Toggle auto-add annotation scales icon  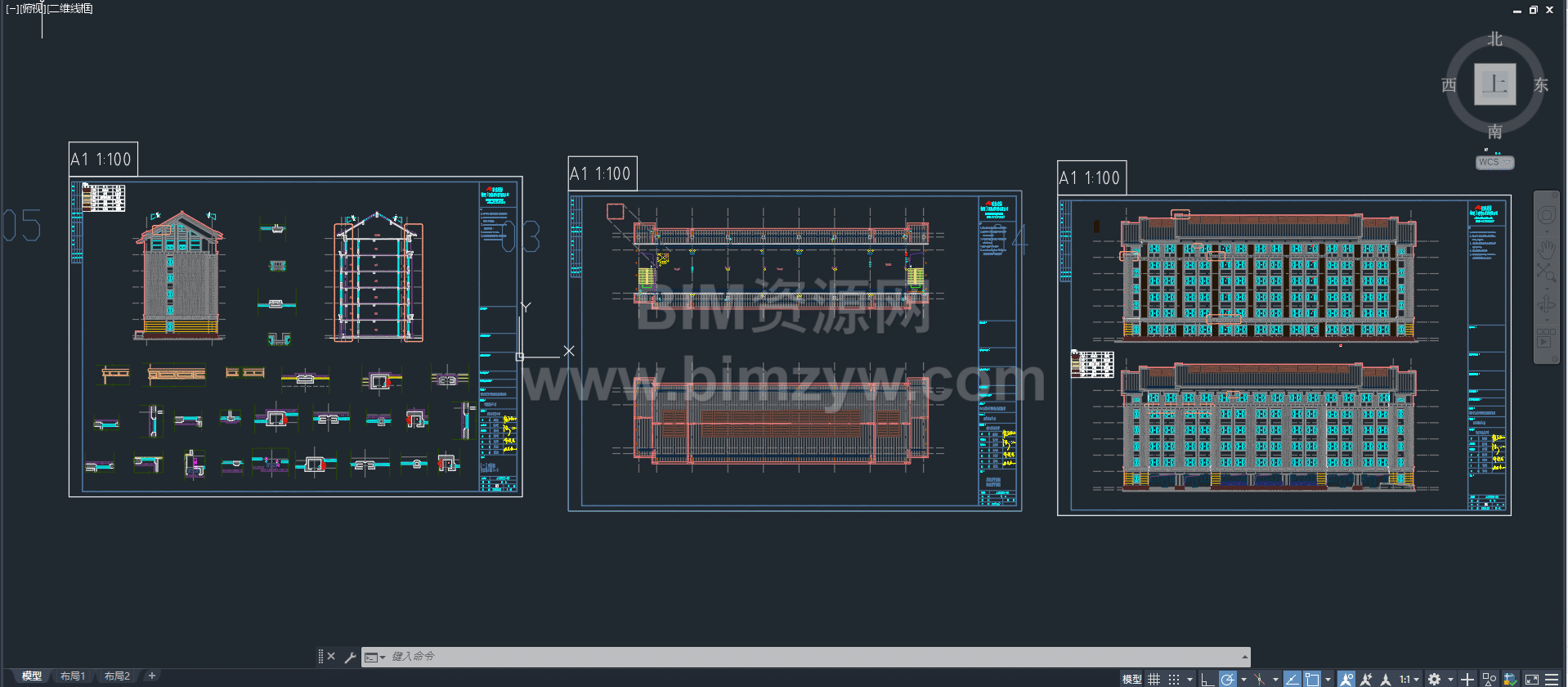point(1366,680)
